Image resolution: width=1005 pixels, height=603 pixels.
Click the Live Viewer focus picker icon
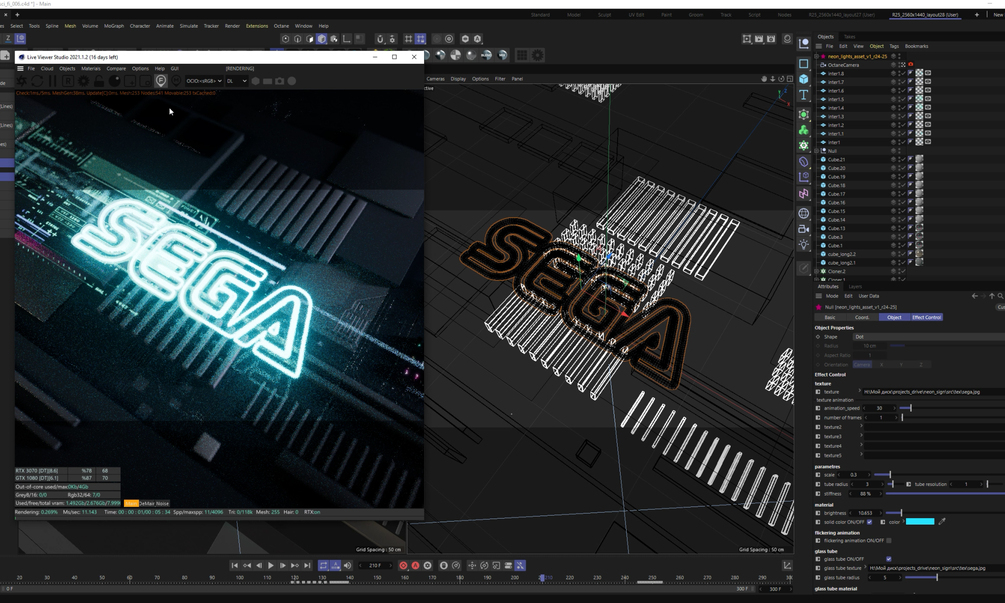(161, 81)
